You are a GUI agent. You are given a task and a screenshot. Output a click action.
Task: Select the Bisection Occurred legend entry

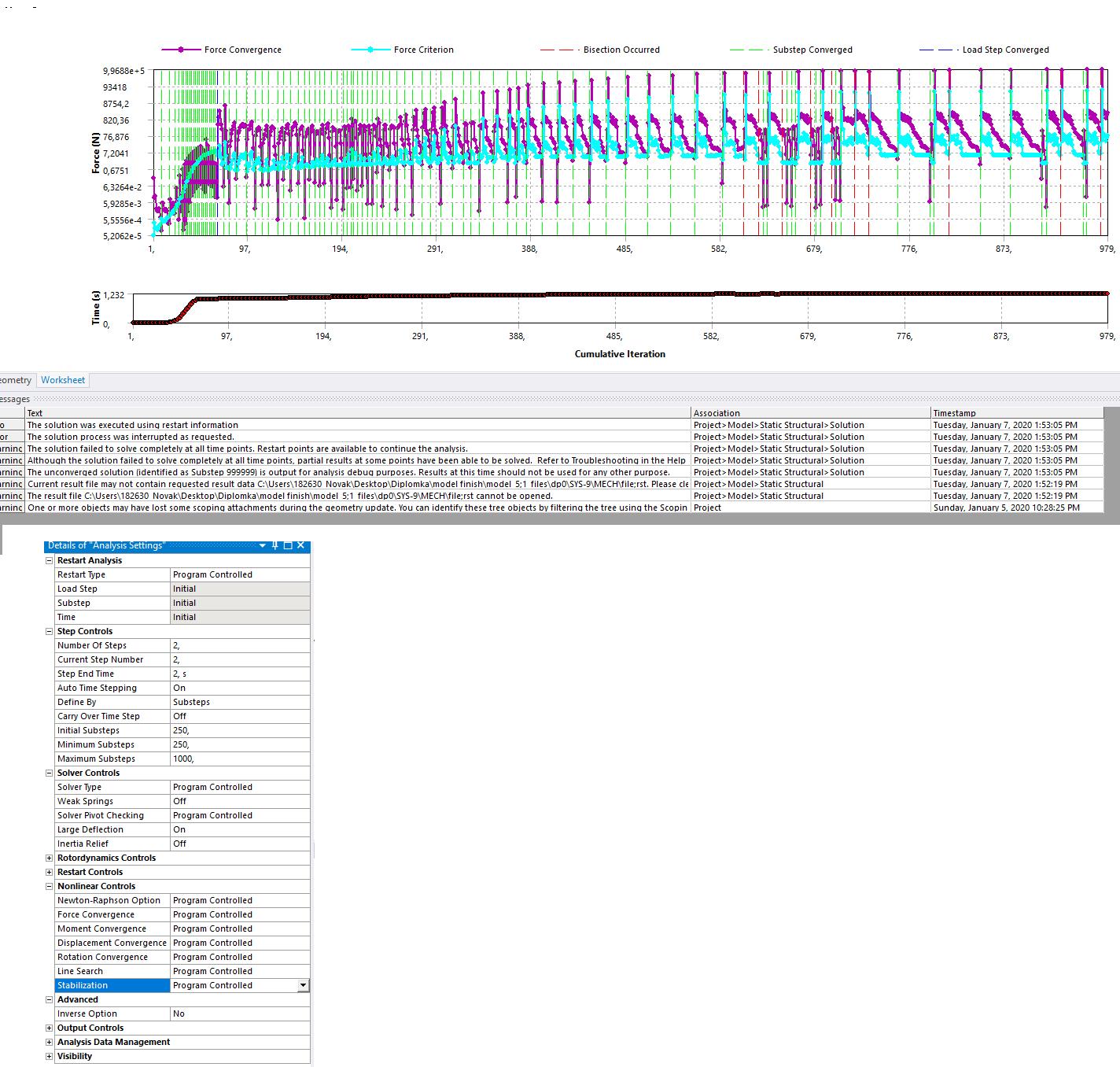(600, 50)
